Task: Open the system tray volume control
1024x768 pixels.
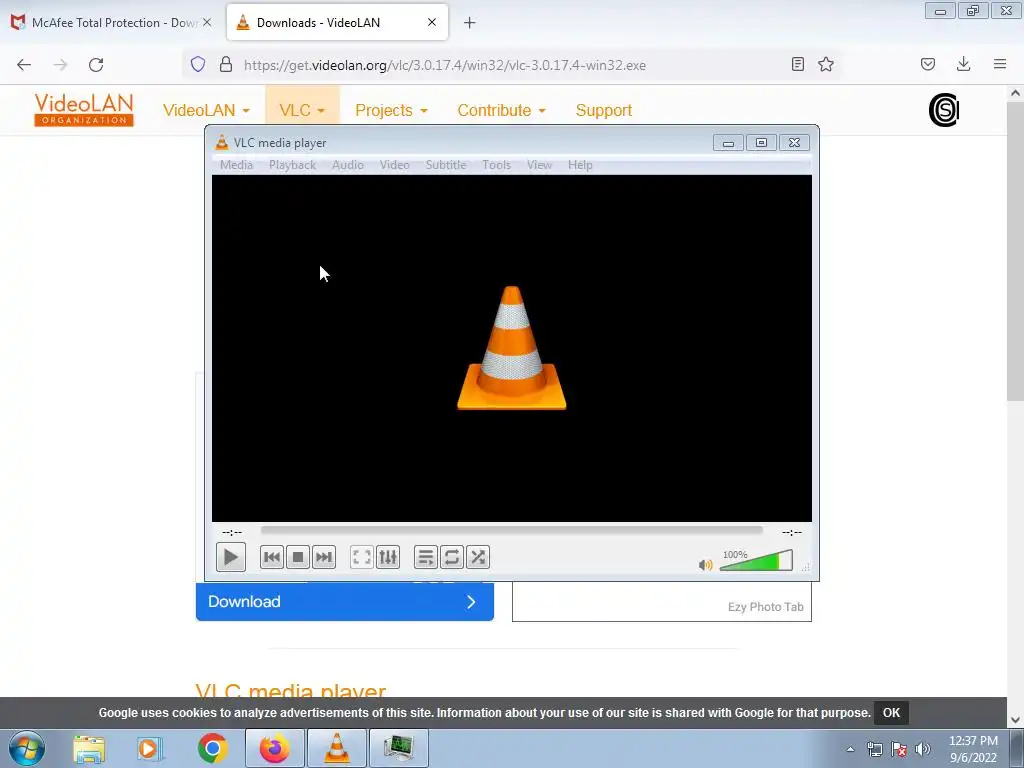Action: (923, 749)
